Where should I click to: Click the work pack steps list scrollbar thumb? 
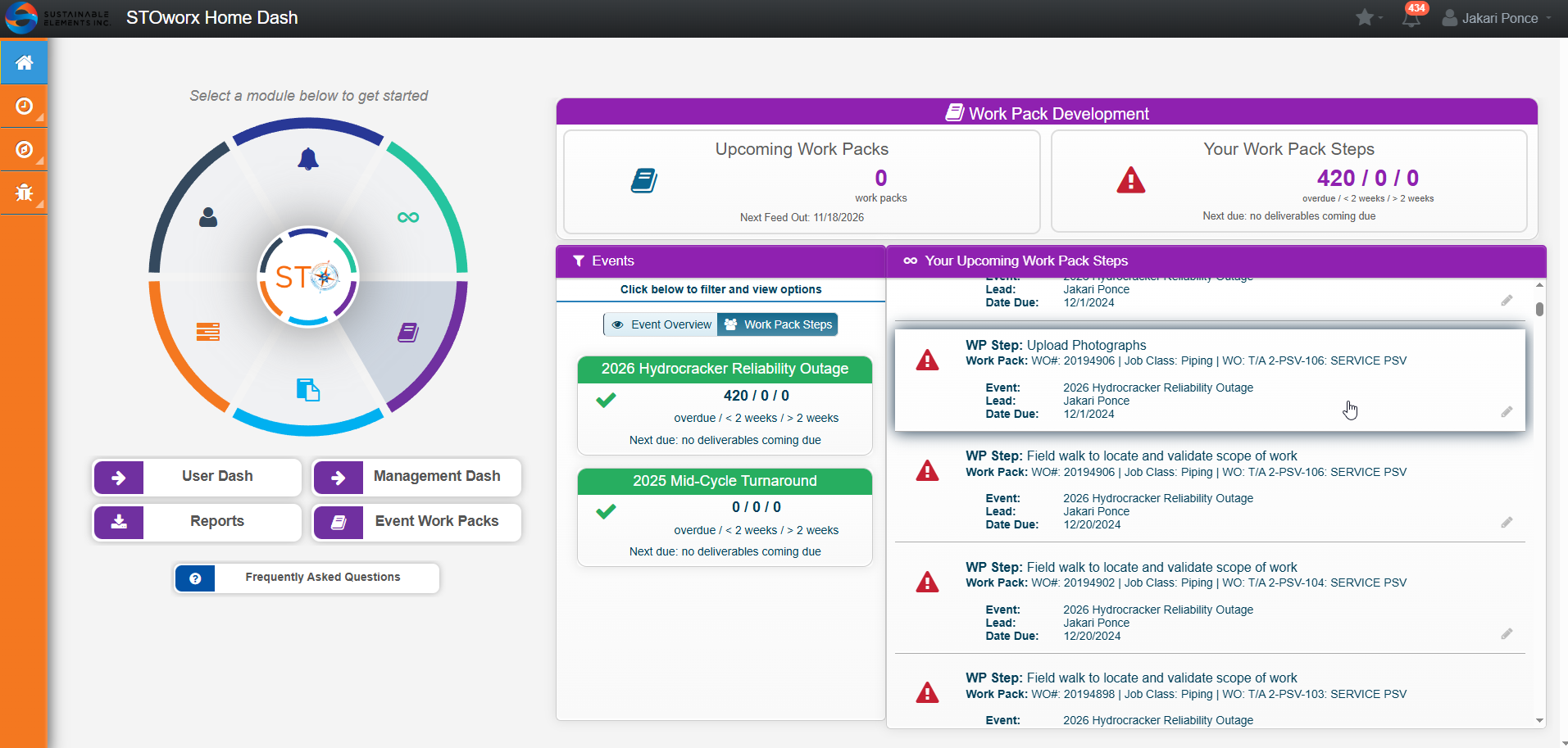pyautogui.click(x=1539, y=309)
